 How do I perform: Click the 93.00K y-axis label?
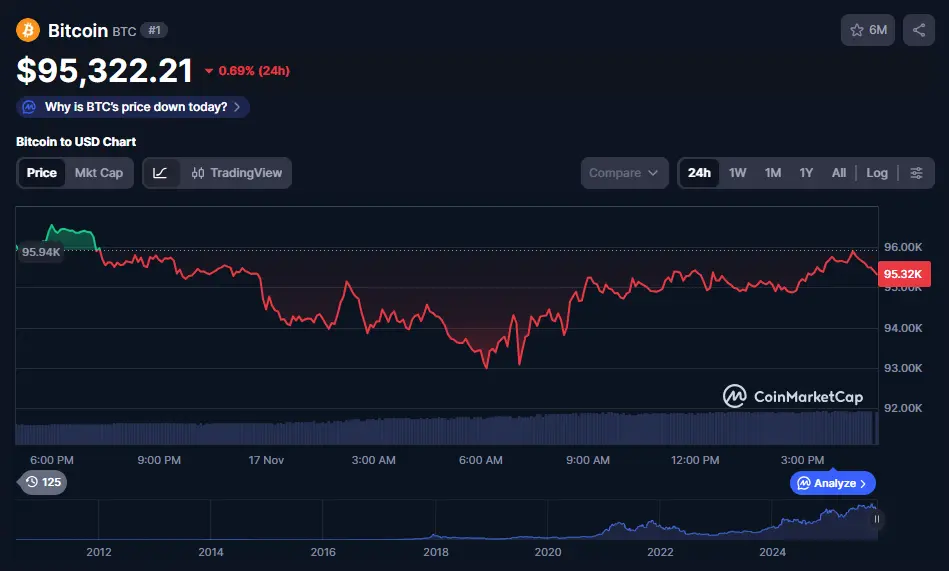click(903, 368)
